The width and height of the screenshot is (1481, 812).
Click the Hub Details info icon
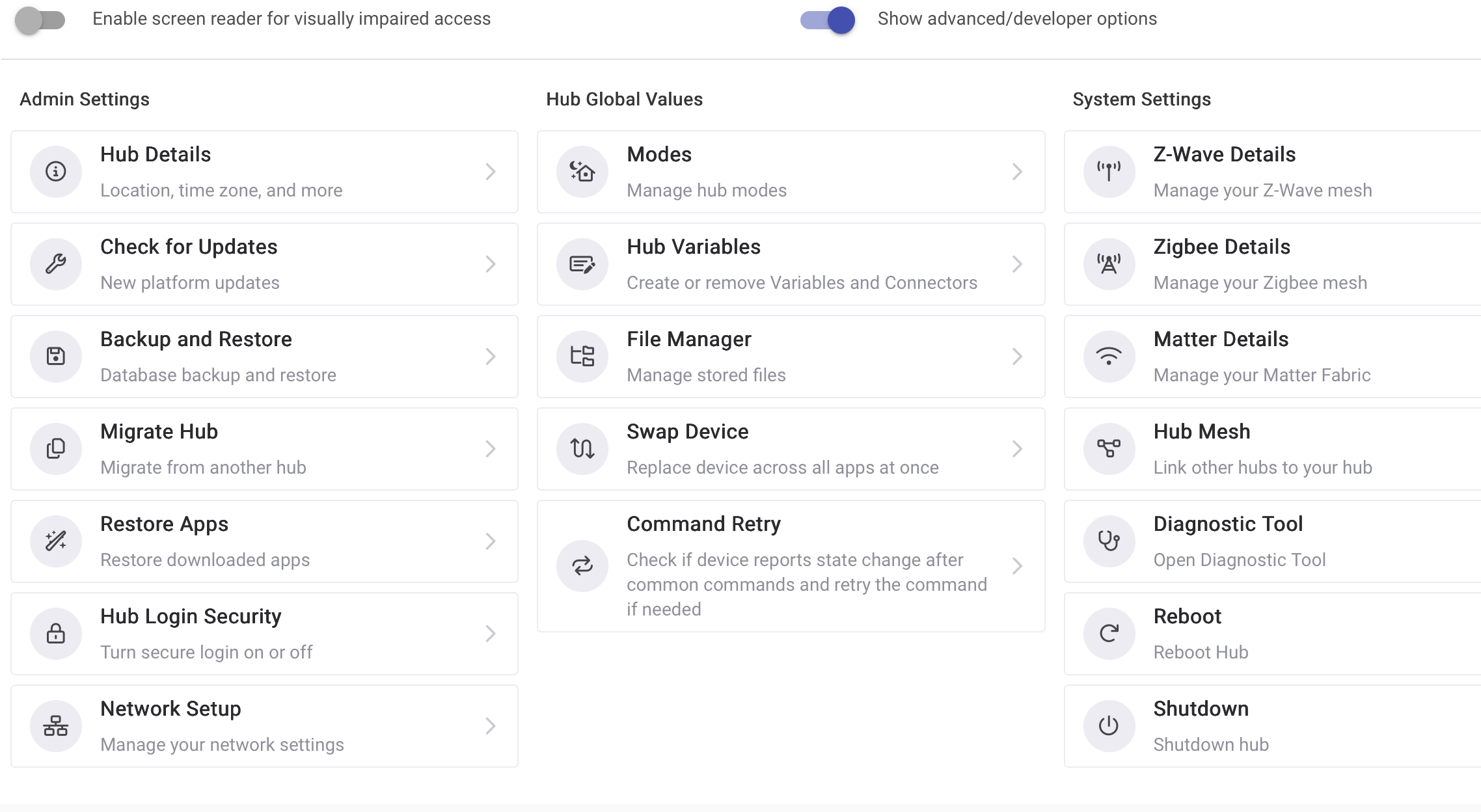[x=56, y=172]
